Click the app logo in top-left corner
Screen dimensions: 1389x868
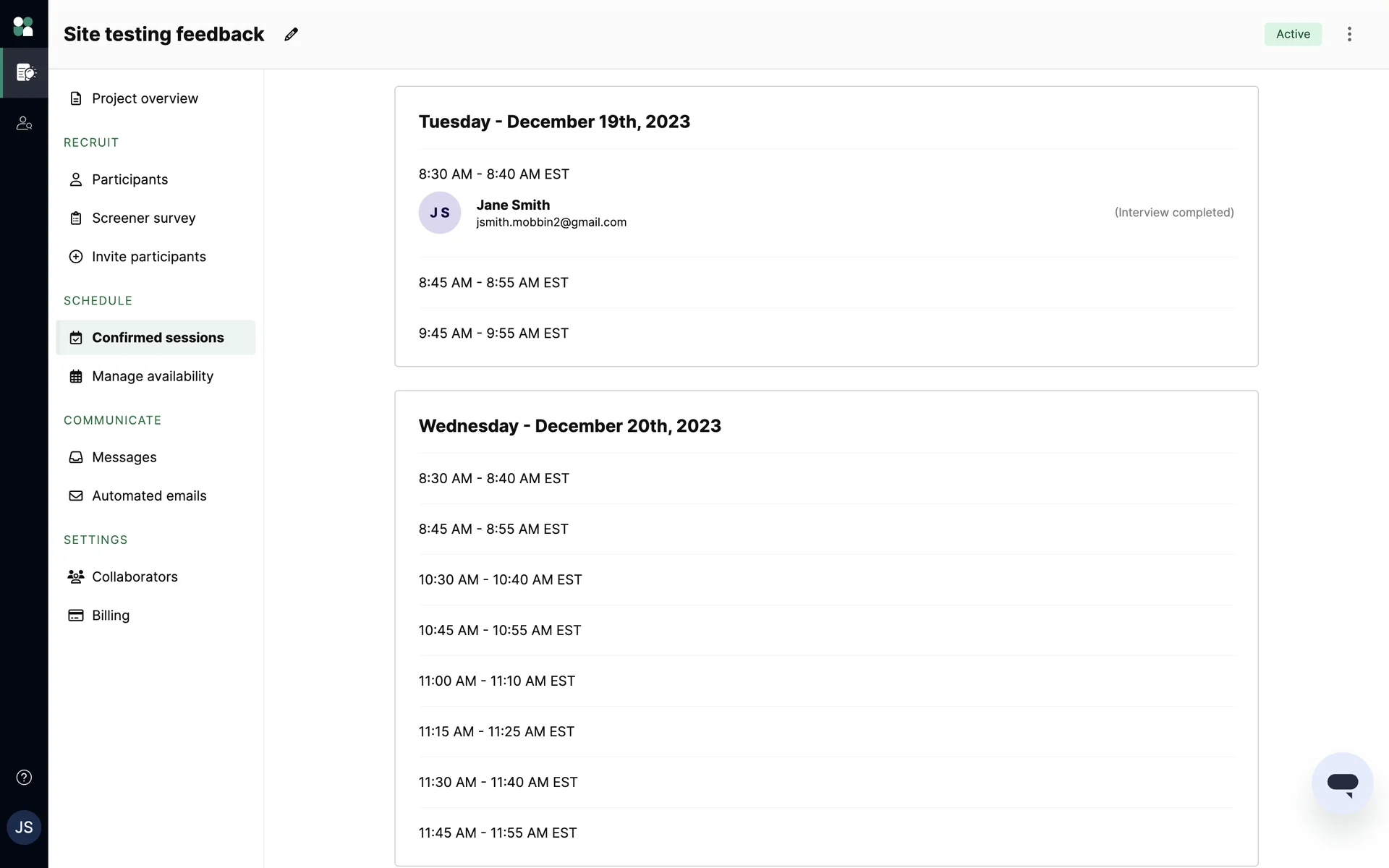coord(24,27)
